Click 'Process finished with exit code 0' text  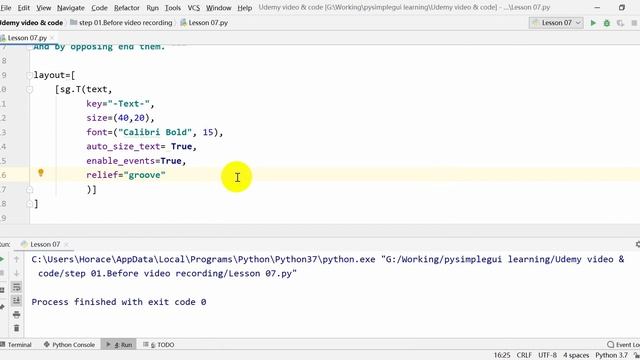[x=119, y=302]
